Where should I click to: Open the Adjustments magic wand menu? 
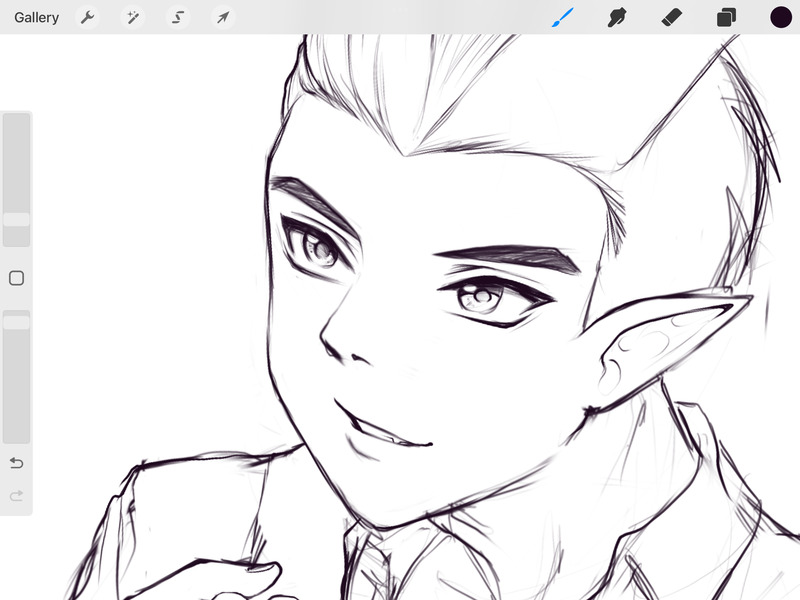coord(133,17)
